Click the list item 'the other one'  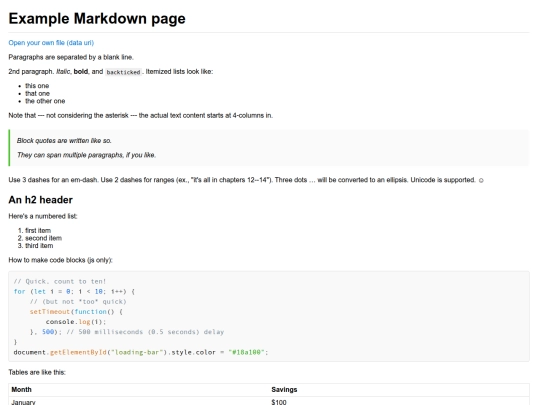point(45,101)
